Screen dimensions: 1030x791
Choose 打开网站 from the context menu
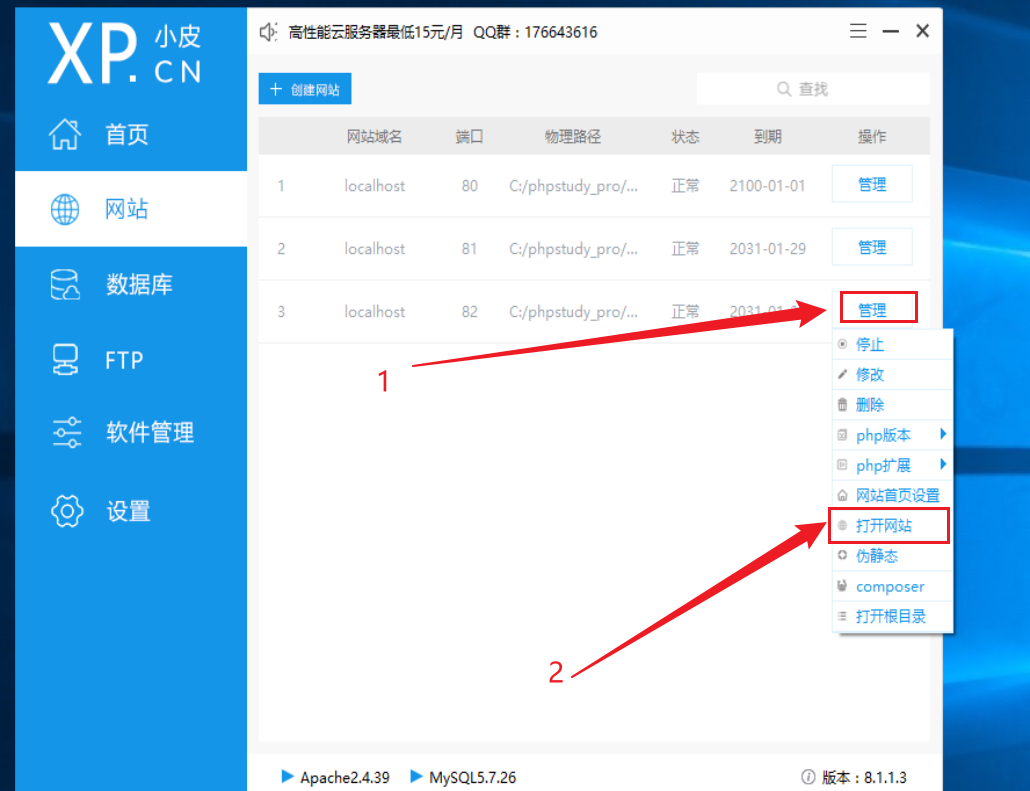(893, 526)
